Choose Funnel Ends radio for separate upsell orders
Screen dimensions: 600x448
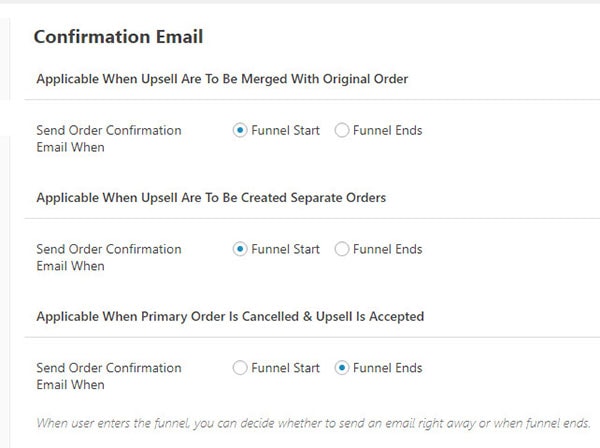pos(342,250)
